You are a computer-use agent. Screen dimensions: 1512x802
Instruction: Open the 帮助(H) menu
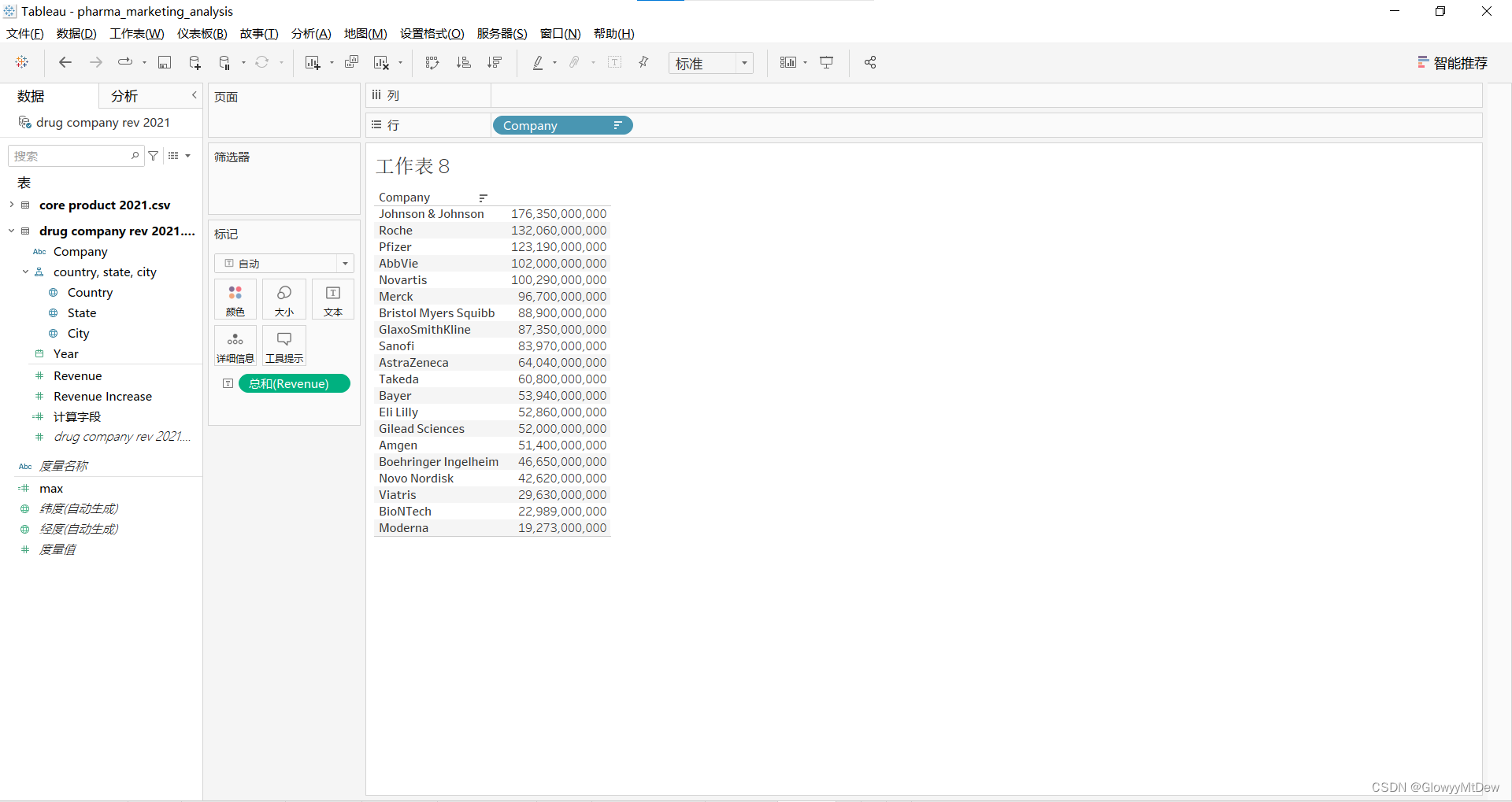click(613, 33)
